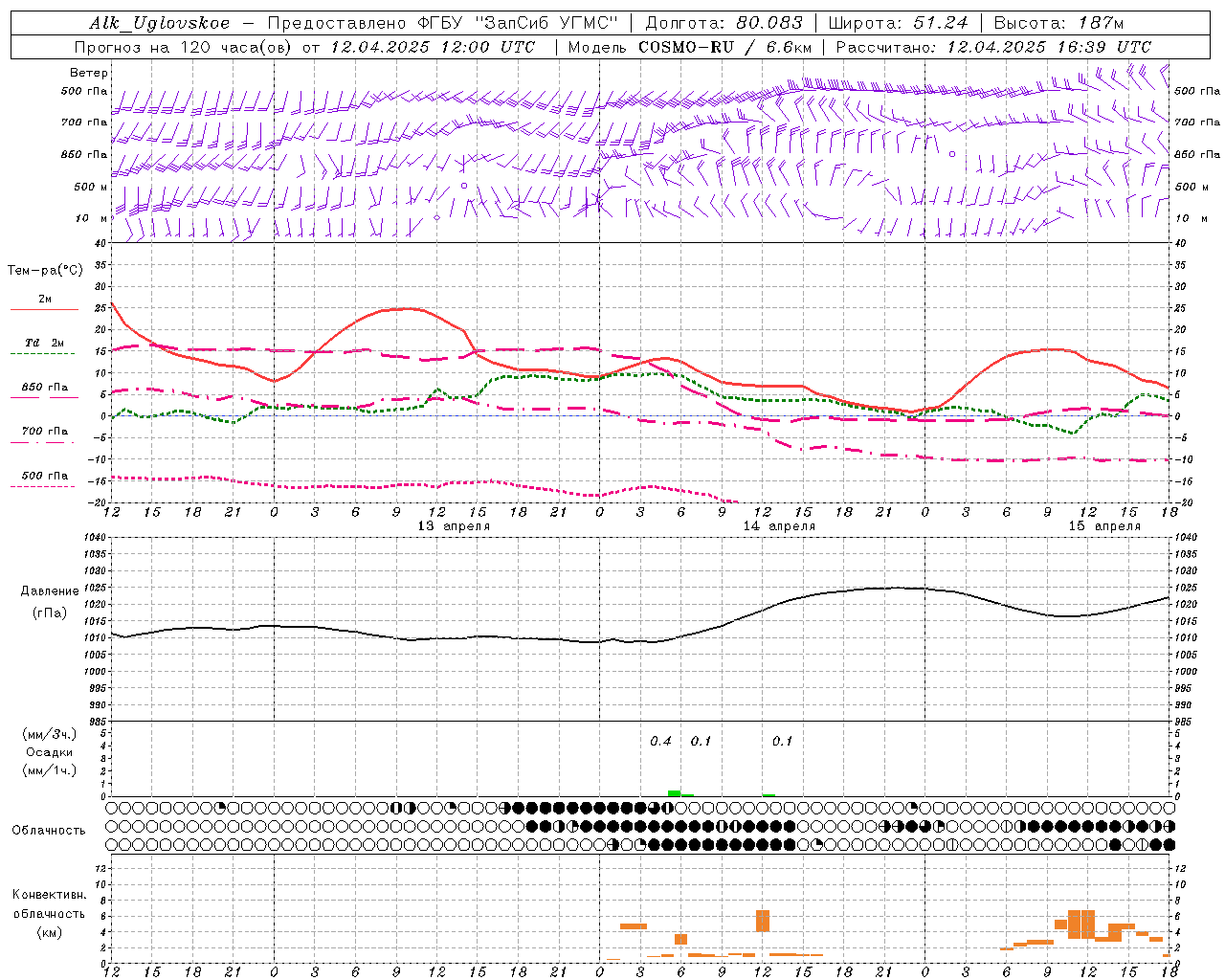
Task: Click the station name Alk_Uglovskoe in the header
Action: pyautogui.click(x=160, y=23)
